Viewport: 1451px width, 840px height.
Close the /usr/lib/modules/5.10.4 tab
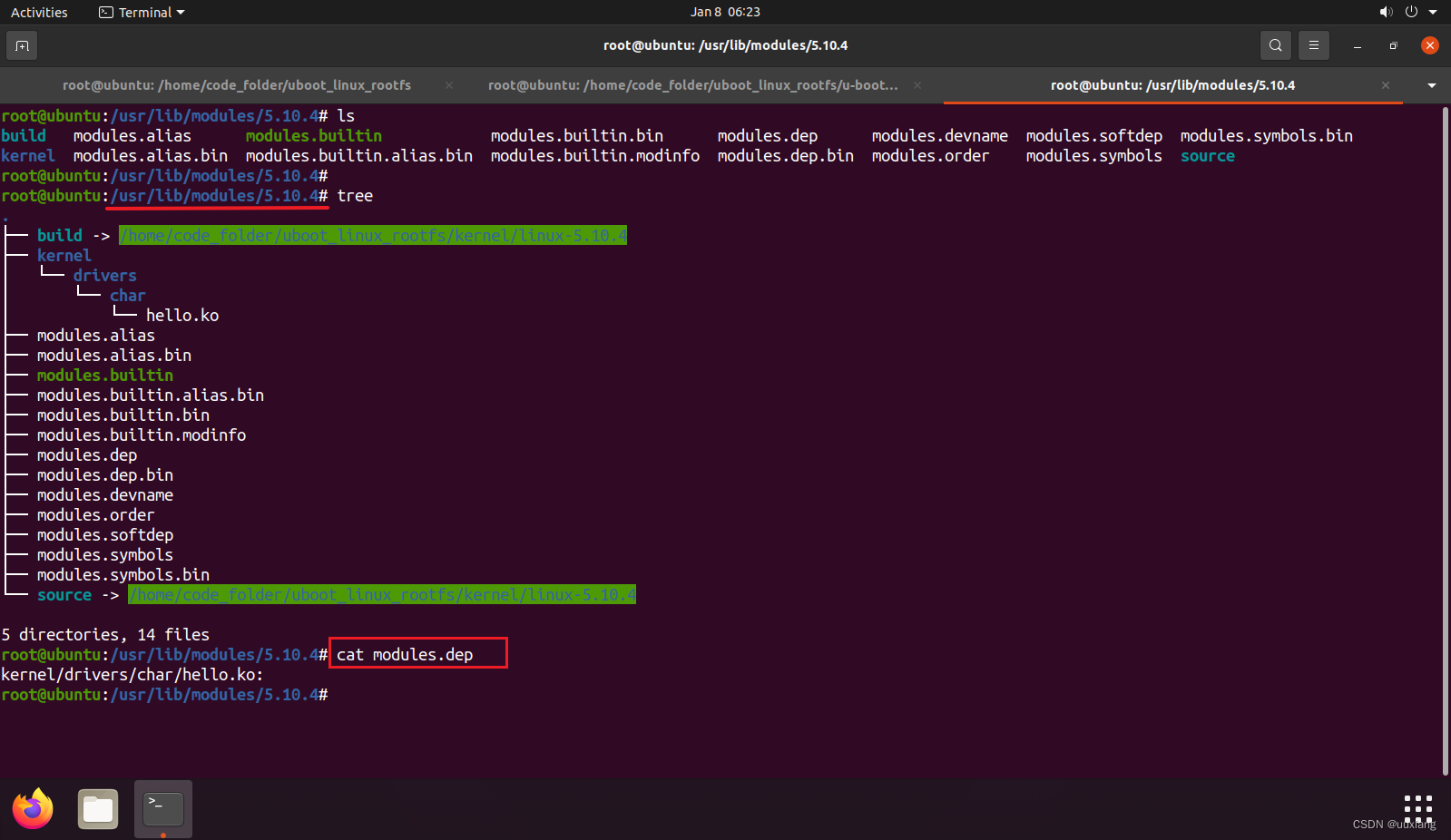pos(1386,85)
